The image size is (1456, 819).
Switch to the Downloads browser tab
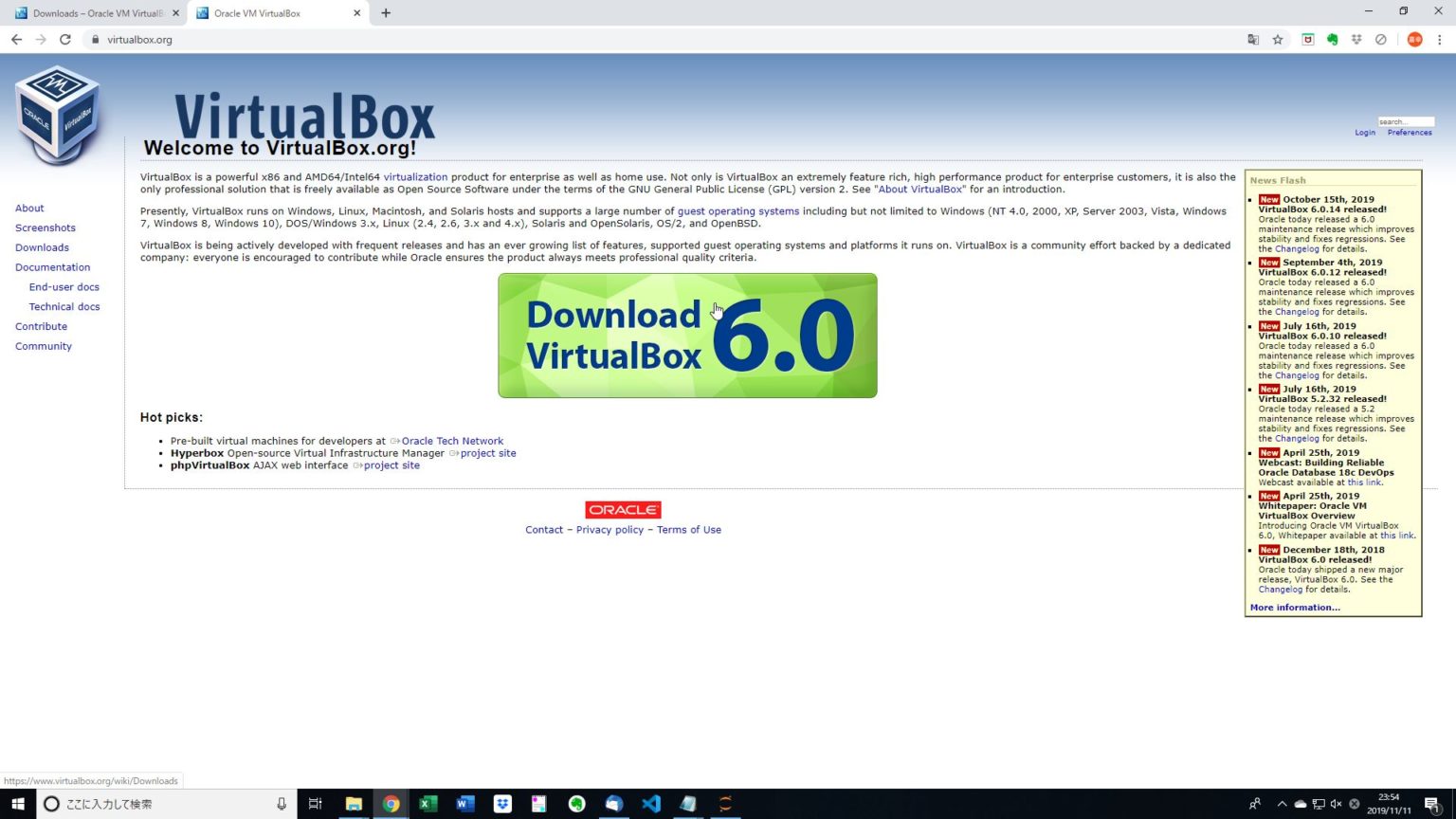coord(95,13)
